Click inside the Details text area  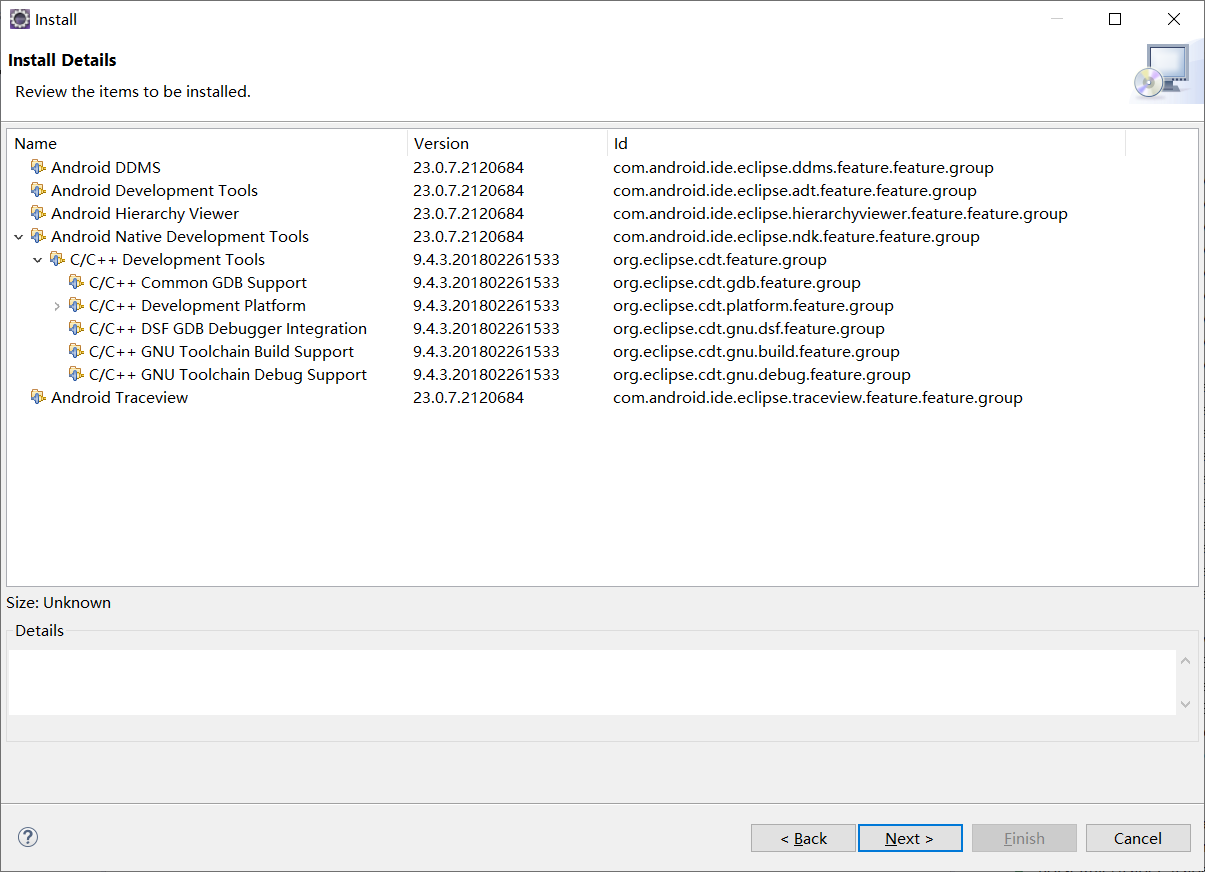(592, 682)
